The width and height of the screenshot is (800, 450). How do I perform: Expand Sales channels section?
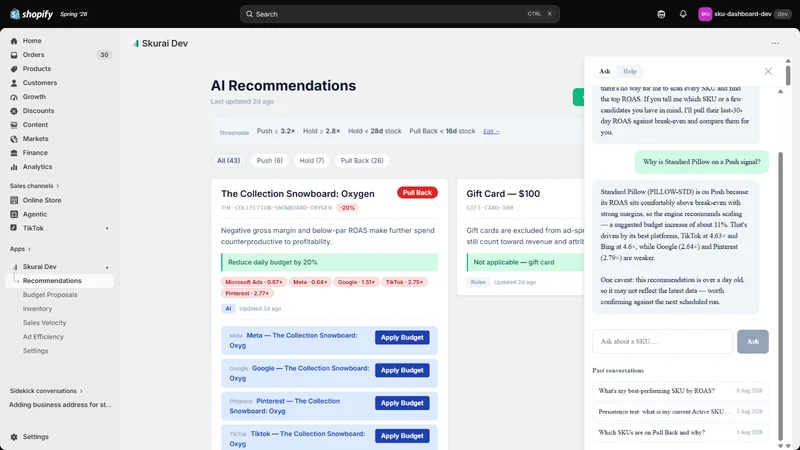pos(34,186)
